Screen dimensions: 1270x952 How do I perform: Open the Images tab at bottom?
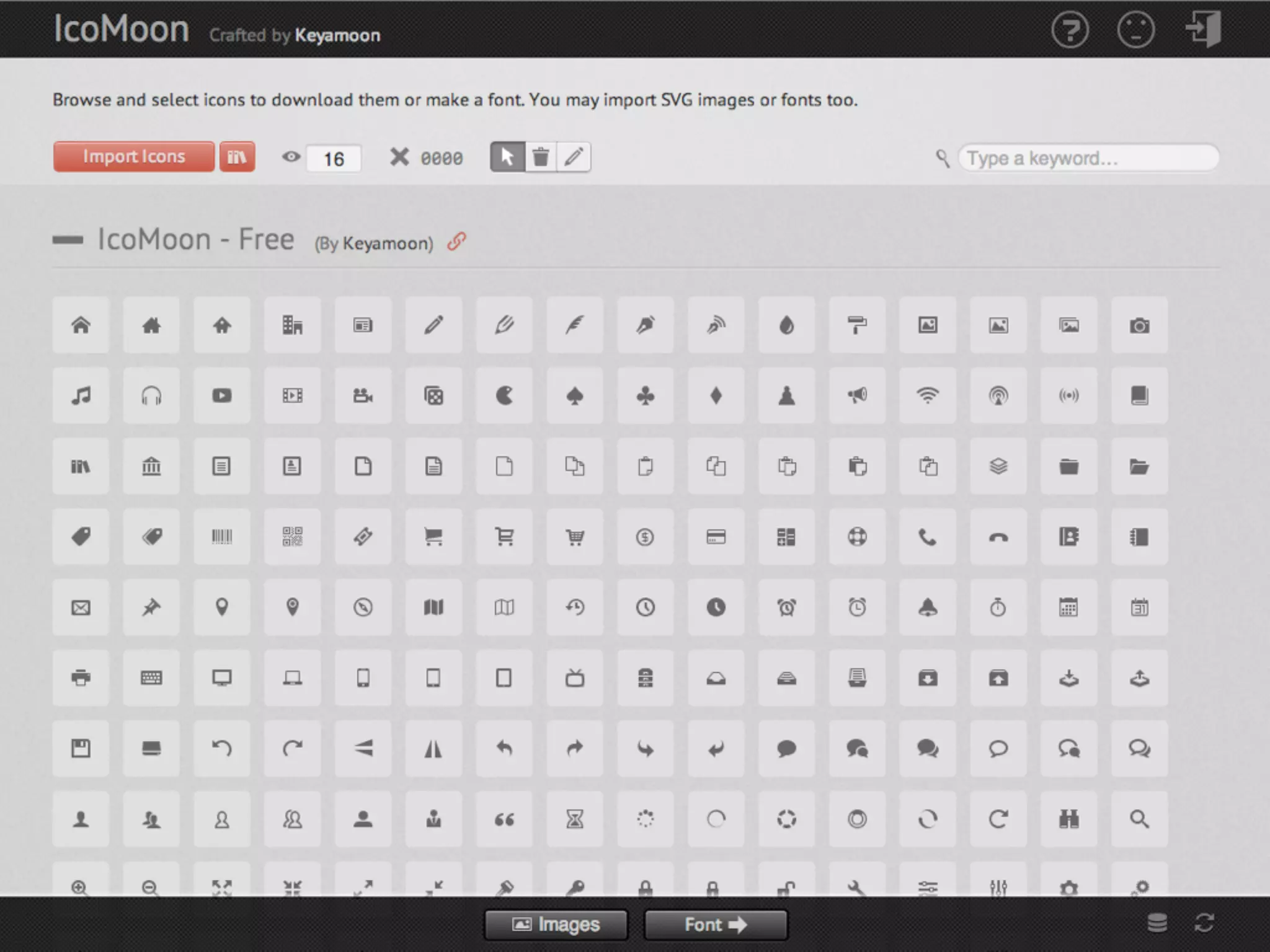[556, 925]
